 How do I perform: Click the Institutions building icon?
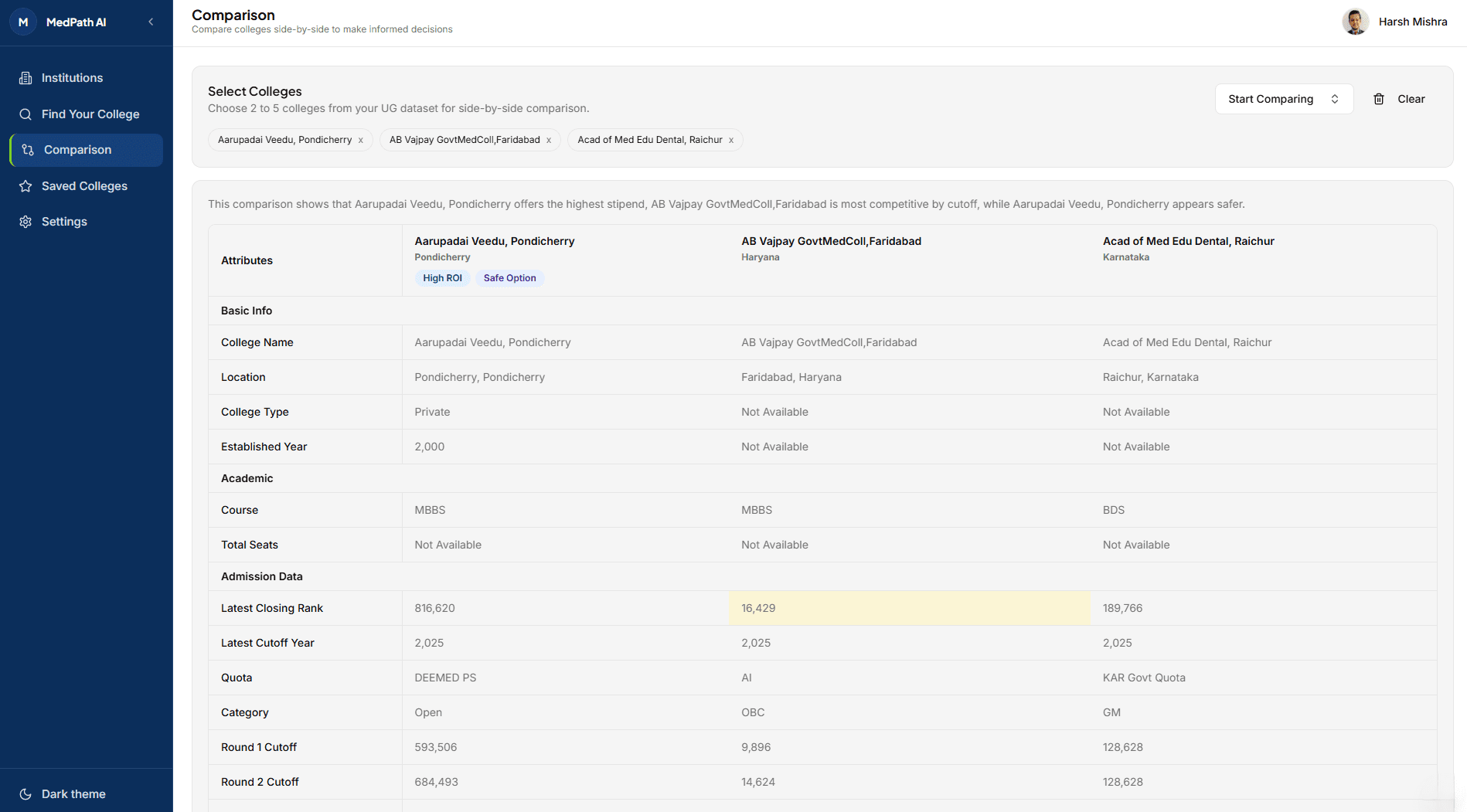point(26,78)
